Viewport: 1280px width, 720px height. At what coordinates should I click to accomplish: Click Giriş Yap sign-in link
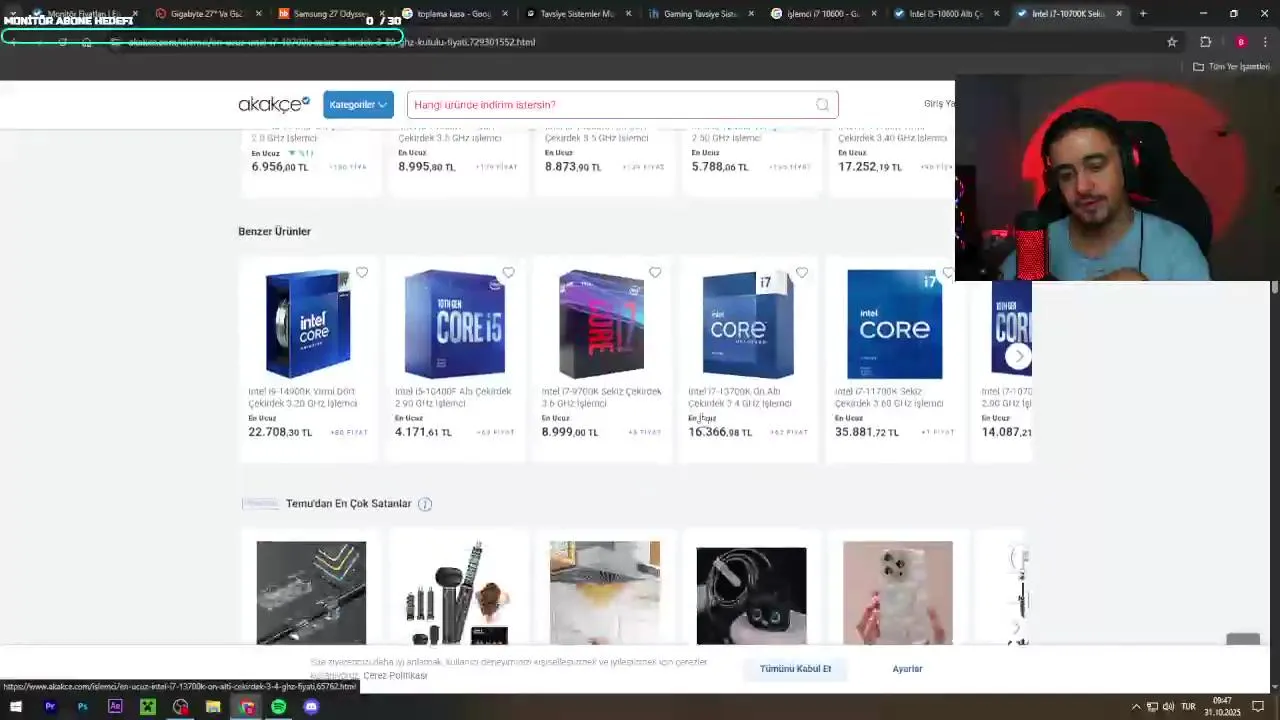click(939, 104)
